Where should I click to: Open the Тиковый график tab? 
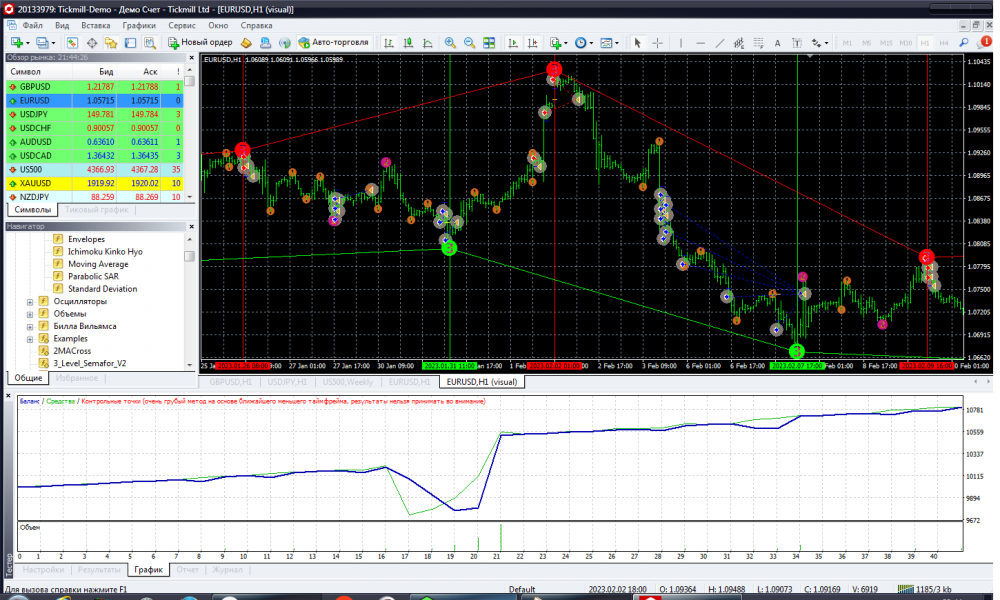point(96,210)
